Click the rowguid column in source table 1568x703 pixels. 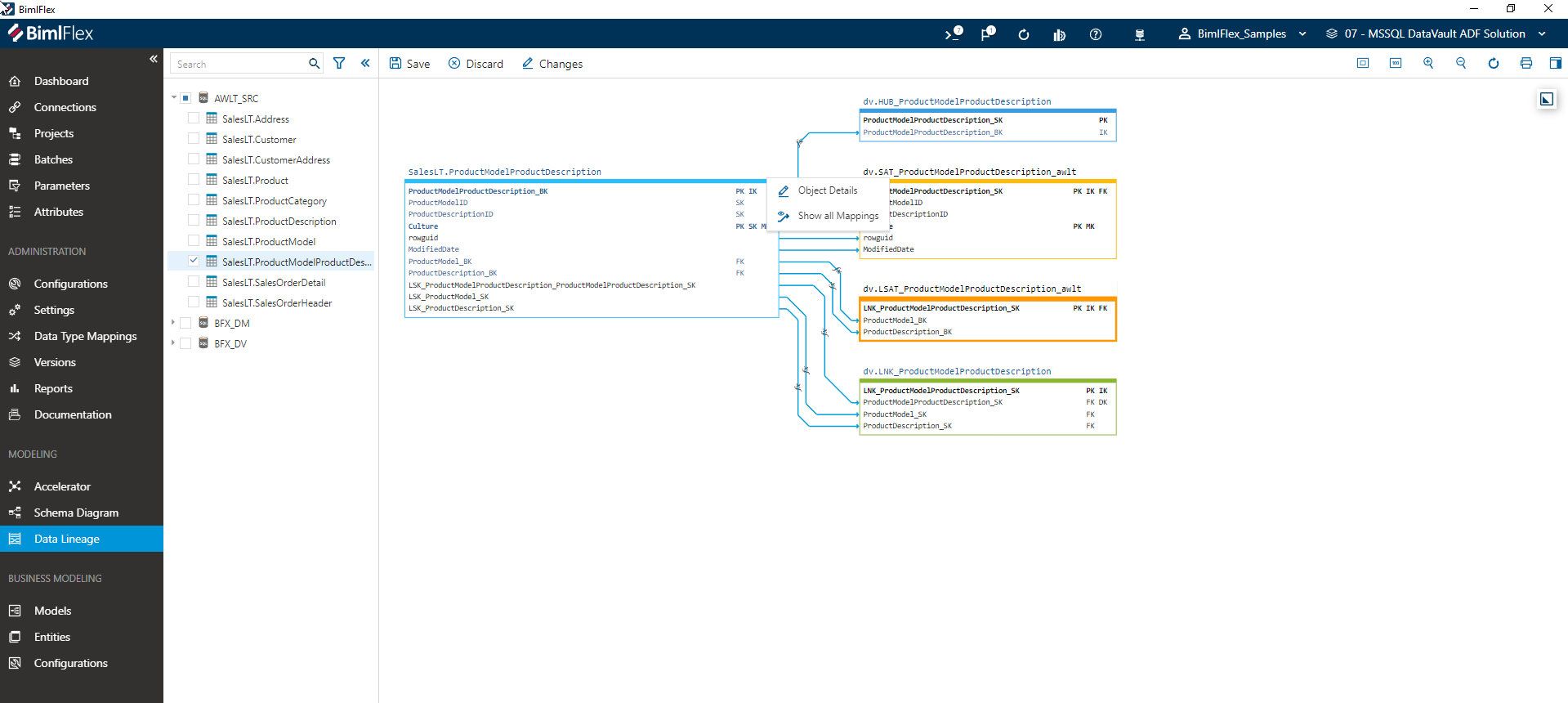tap(423, 238)
